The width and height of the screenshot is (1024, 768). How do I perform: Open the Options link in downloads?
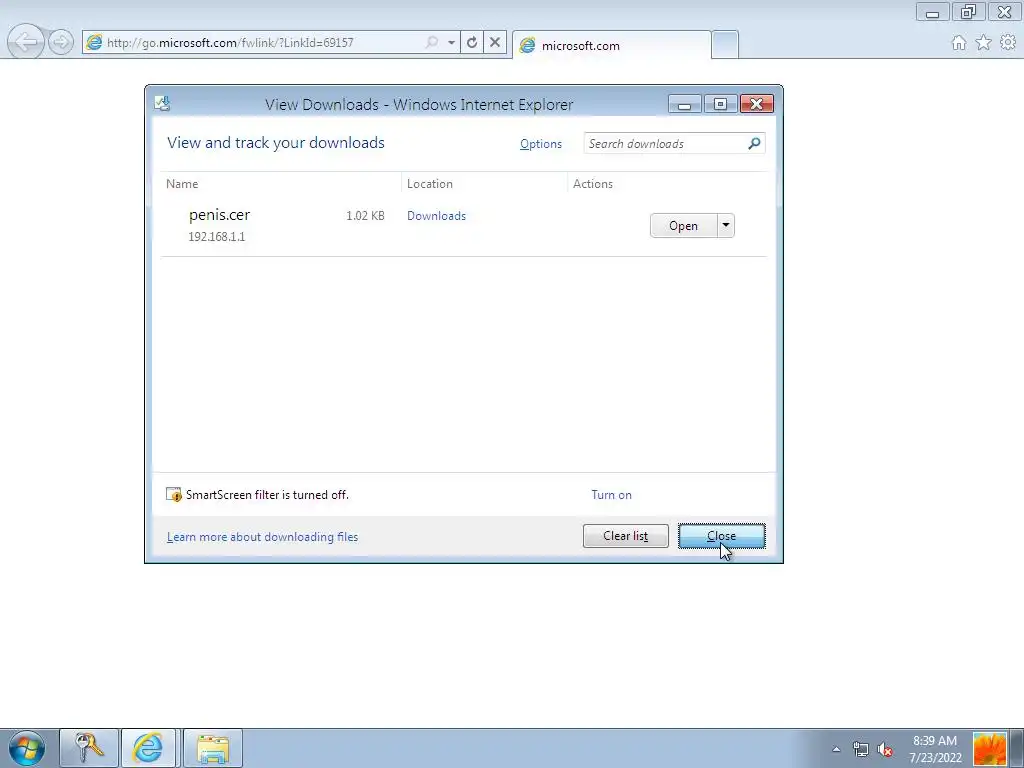tap(541, 144)
